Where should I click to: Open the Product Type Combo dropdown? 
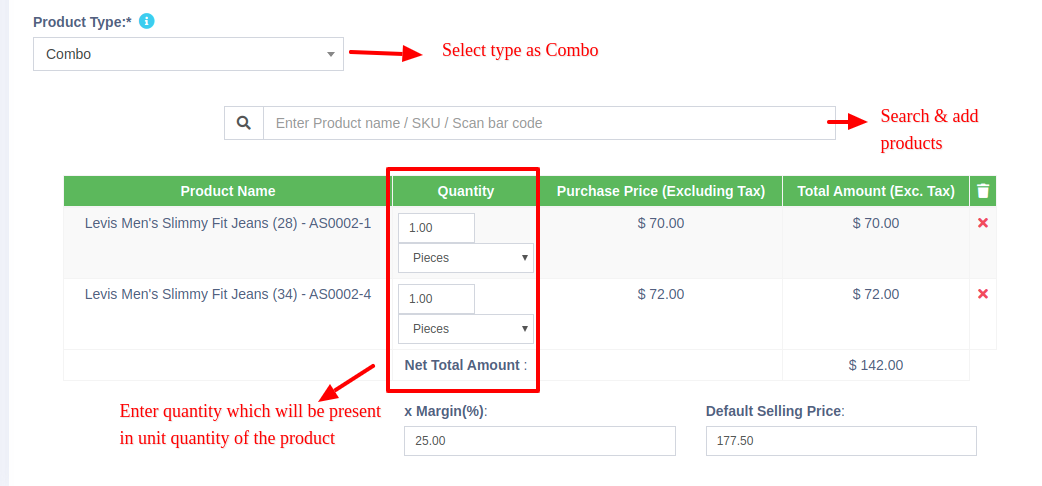coord(188,54)
